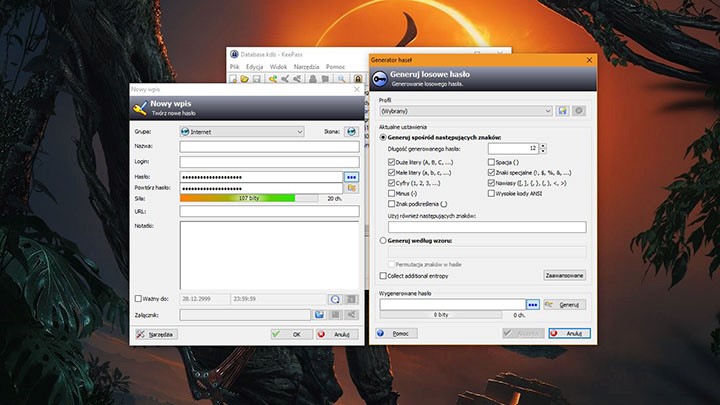Click the expiry date clock icon
The width and height of the screenshot is (720, 405).
[336, 298]
